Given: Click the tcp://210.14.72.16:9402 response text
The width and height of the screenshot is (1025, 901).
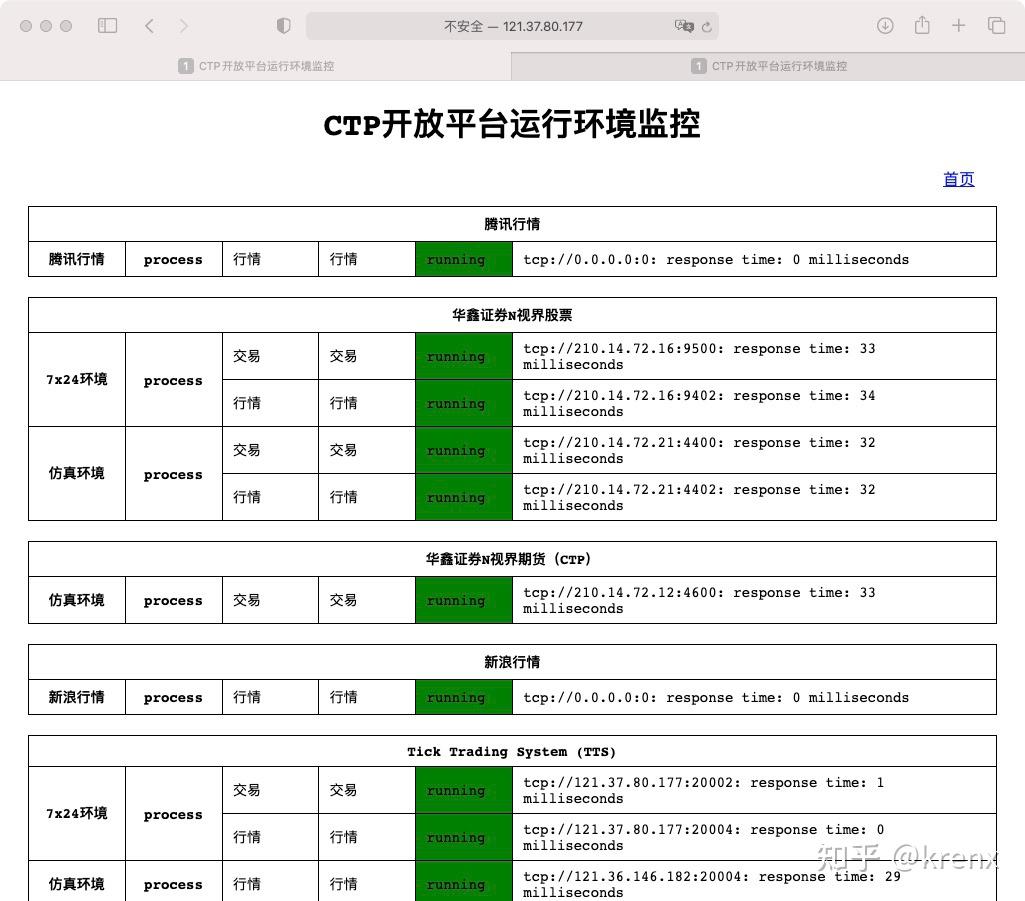Looking at the screenshot, I should point(699,403).
